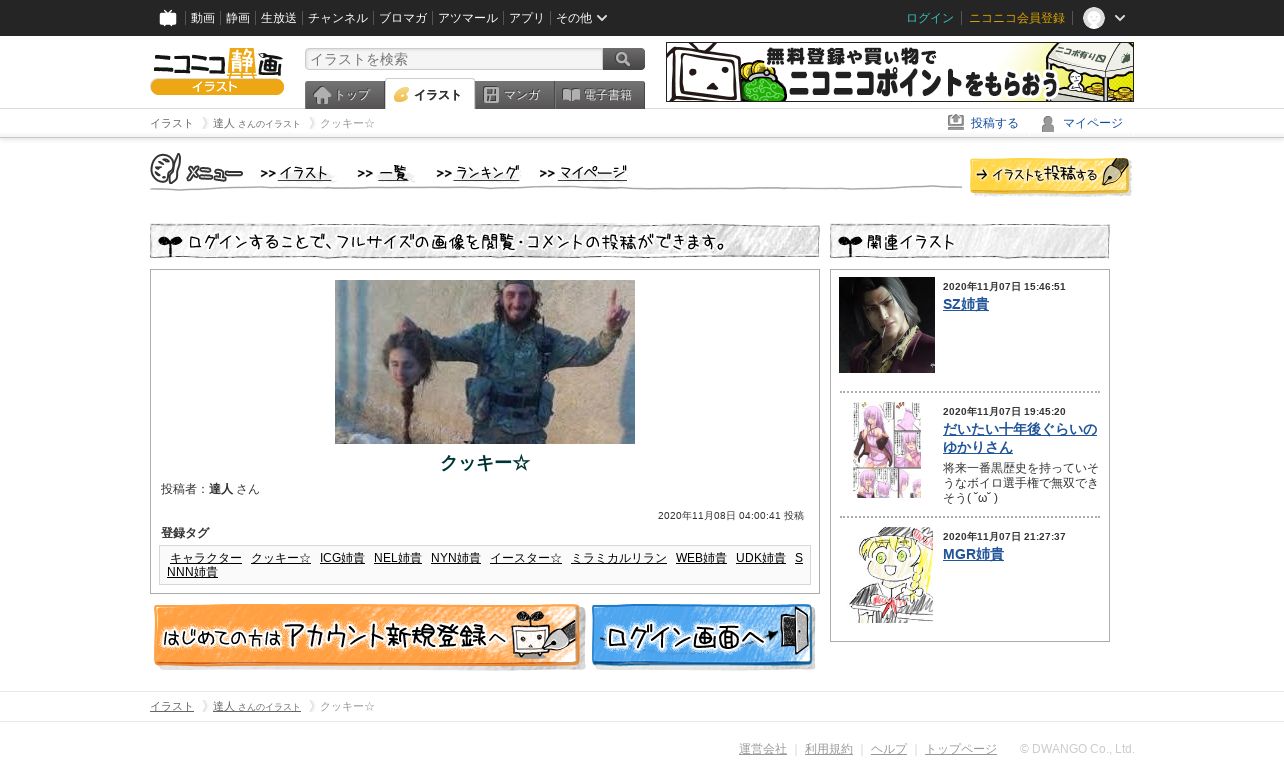This screenshot has width=1284, height=776.
Task: Open アプリ in the top navigation
Action: 527,18
